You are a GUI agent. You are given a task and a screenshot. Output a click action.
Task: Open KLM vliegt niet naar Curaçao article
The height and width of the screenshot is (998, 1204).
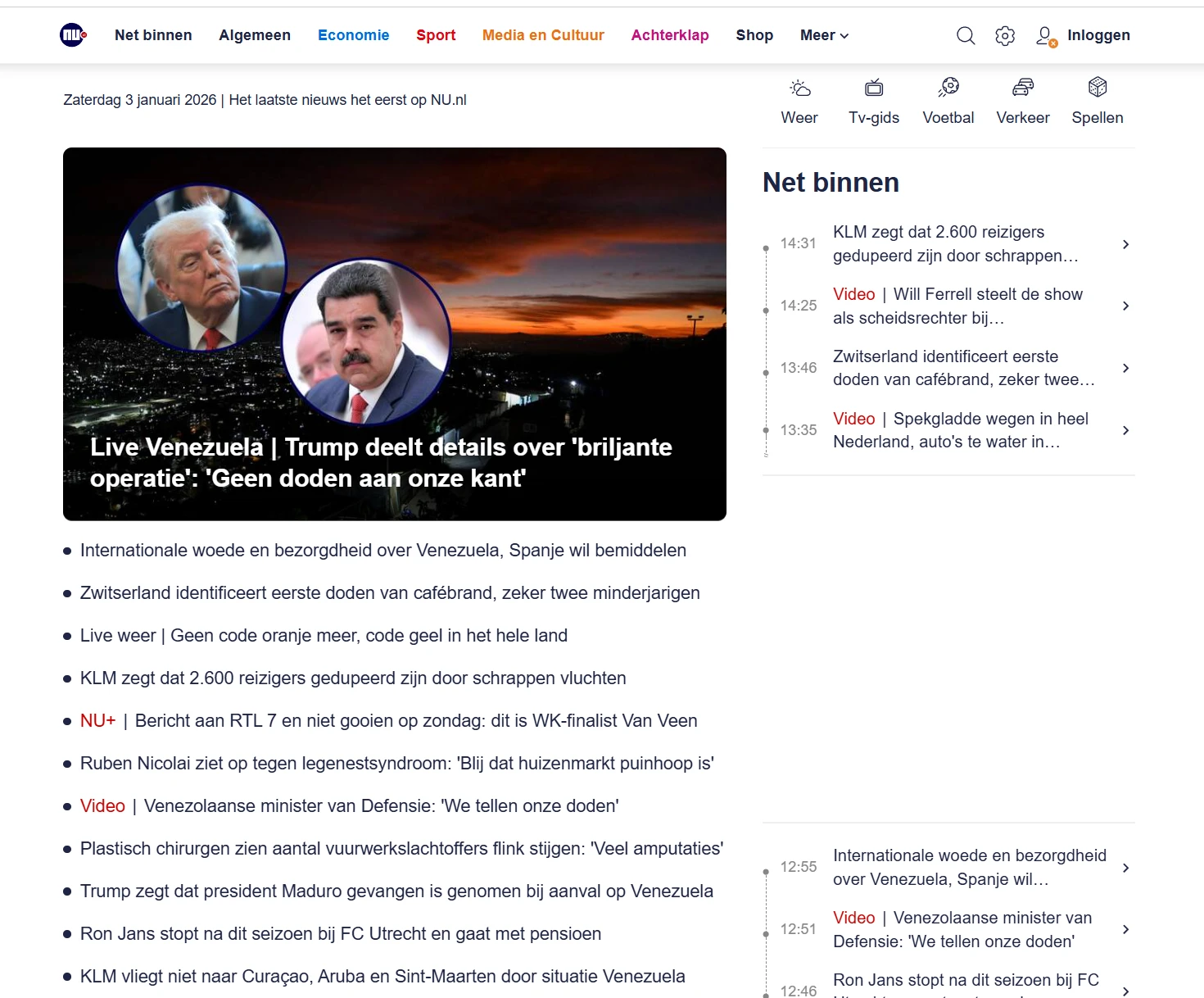pyautogui.click(x=382, y=977)
